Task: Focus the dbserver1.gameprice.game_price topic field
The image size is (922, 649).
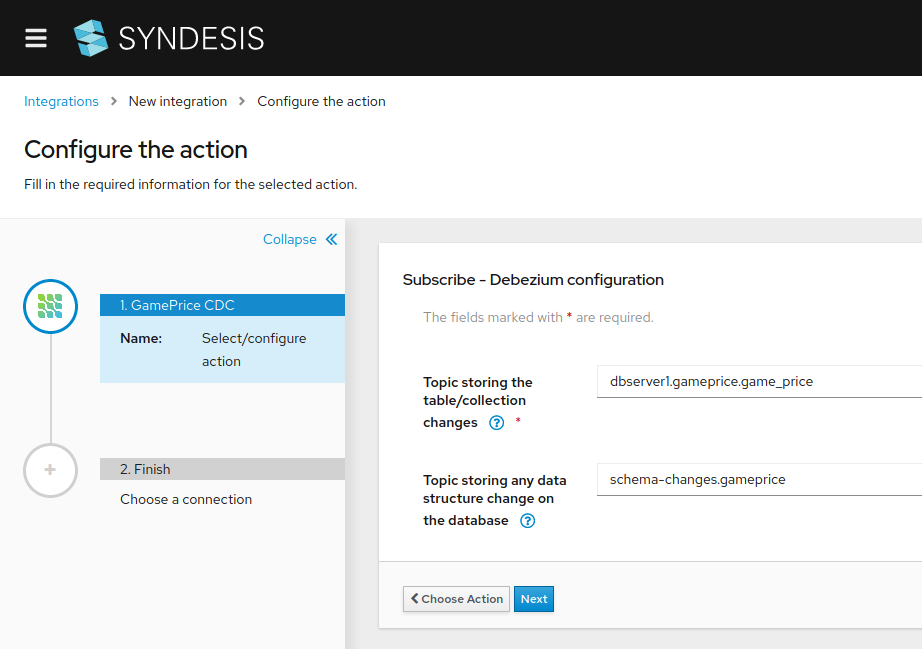Action: pyautogui.click(x=758, y=381)
